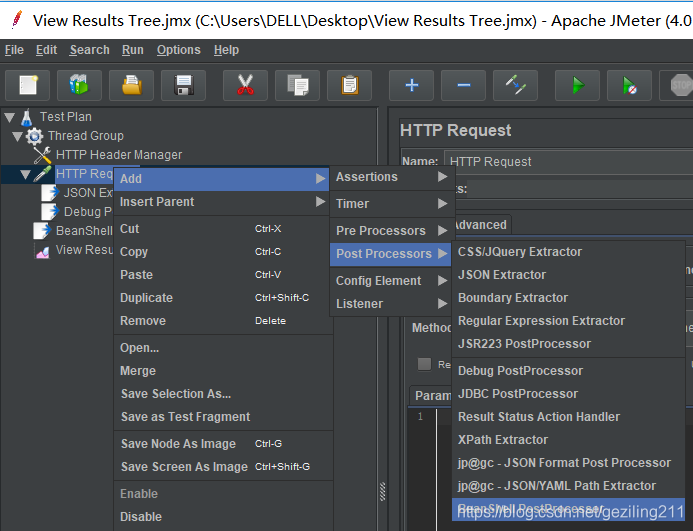Image resolution: width=693 pixels, height=531 pixels.
Task: Click the Cut scissors icon
Action: pyautogui.click(x=245, y=85)
